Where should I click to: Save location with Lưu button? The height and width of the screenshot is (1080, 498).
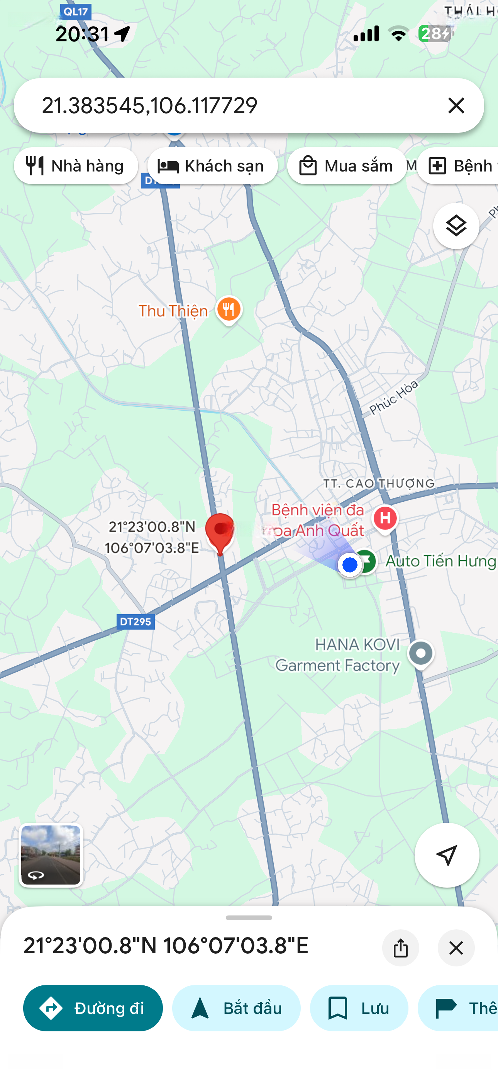coord(359,1008)
